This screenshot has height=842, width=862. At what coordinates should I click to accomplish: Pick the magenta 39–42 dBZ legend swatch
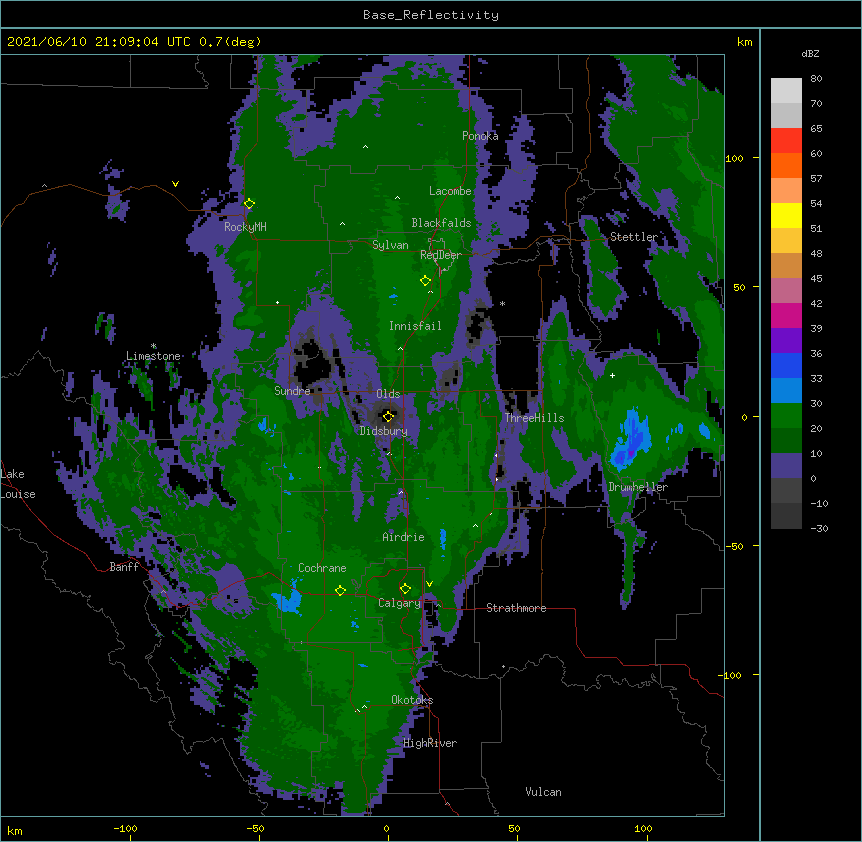click(786, 315)
